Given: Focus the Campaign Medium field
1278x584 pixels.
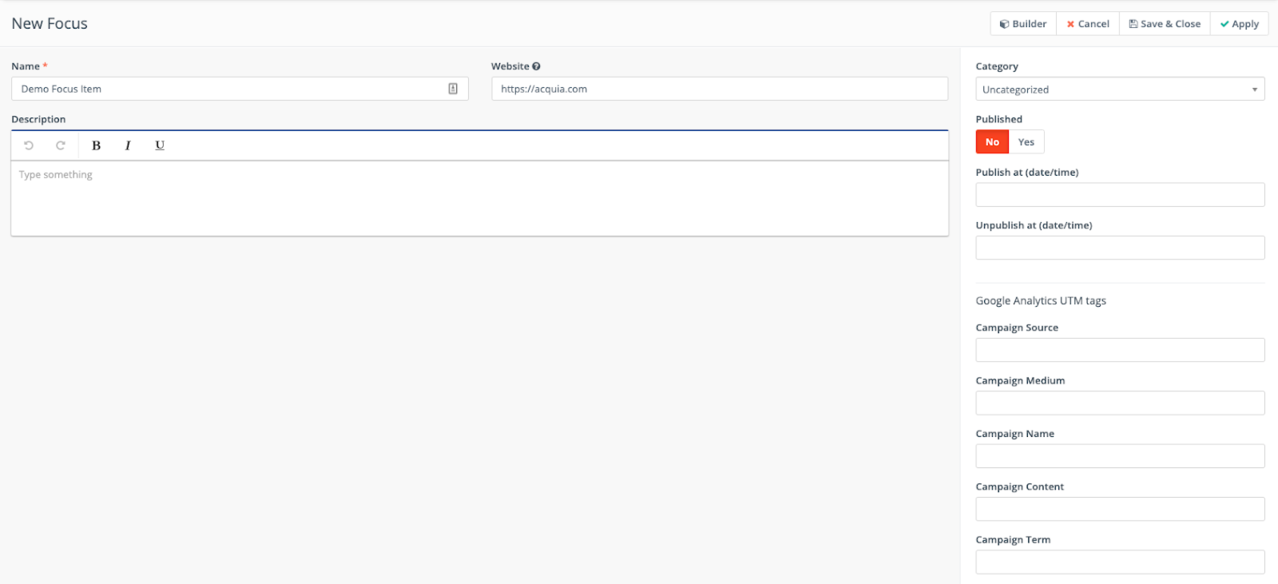Looking at the screenshot, I should (1120, 403).
